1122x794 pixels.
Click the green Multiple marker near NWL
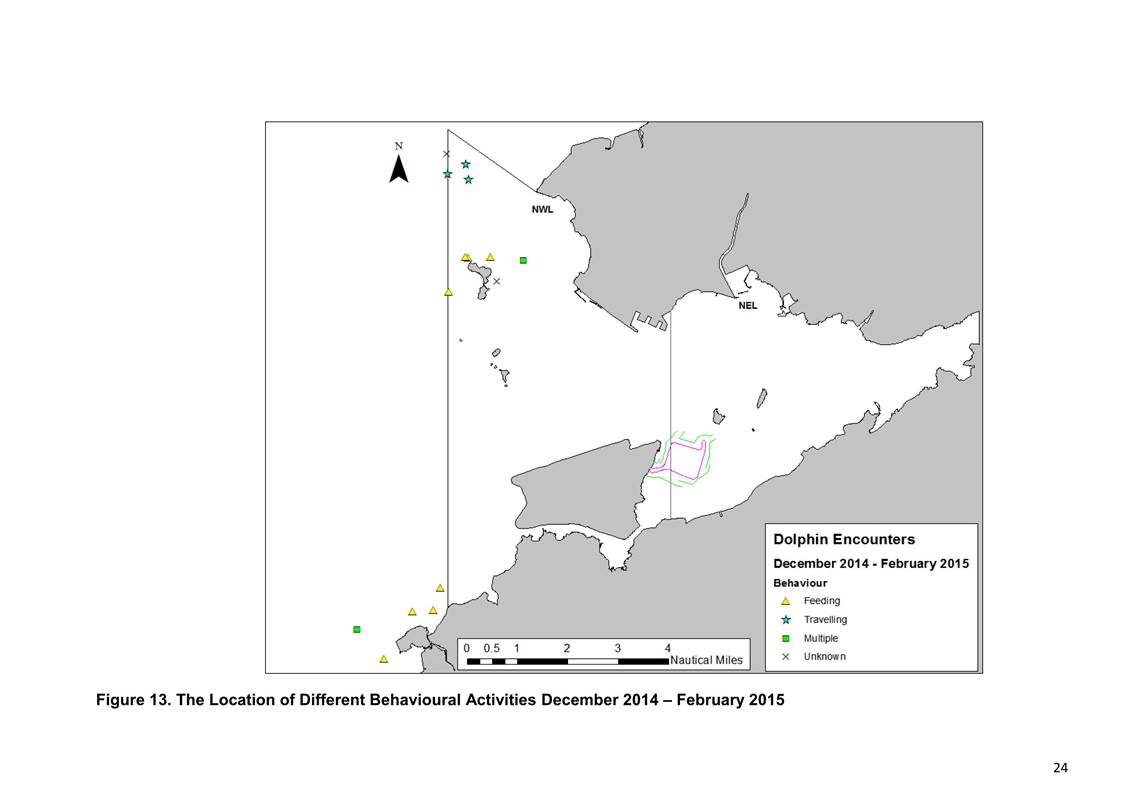pos(523,260)
